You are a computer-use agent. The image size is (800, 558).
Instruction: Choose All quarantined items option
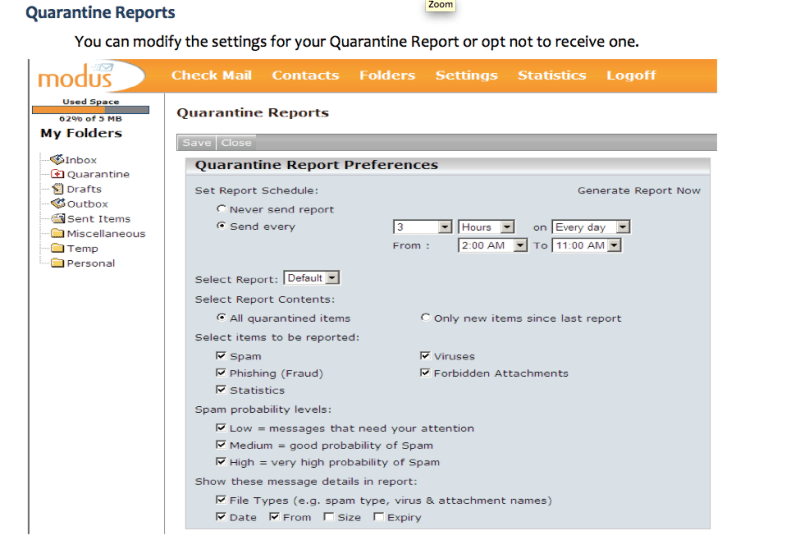point(221,317)
